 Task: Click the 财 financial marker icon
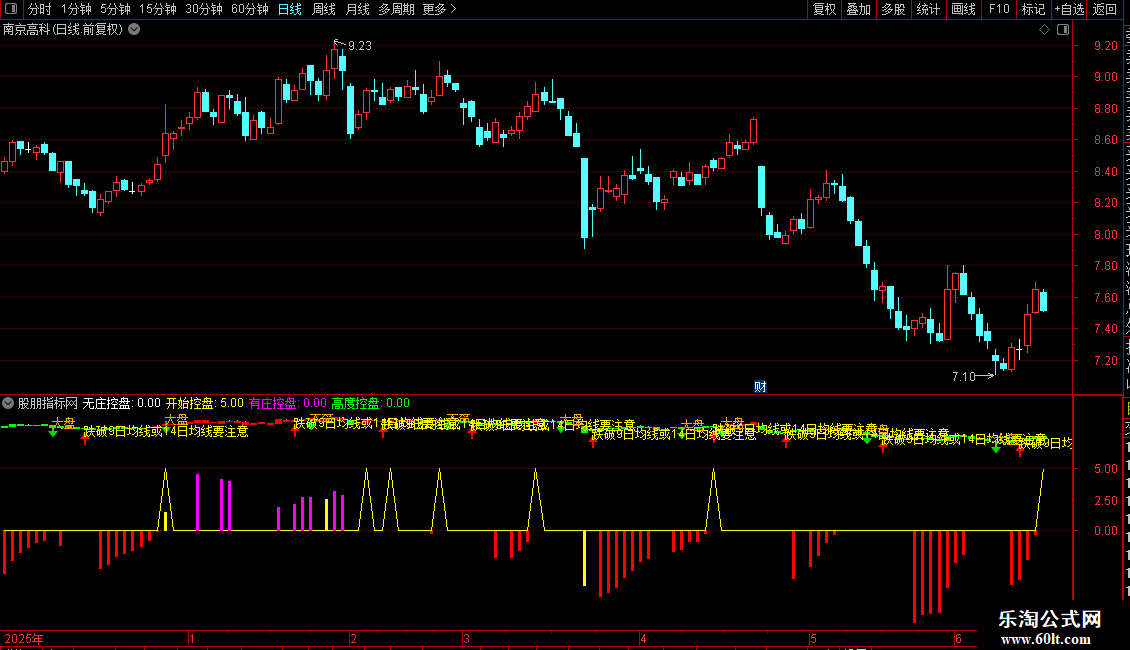tap(760, 387)
